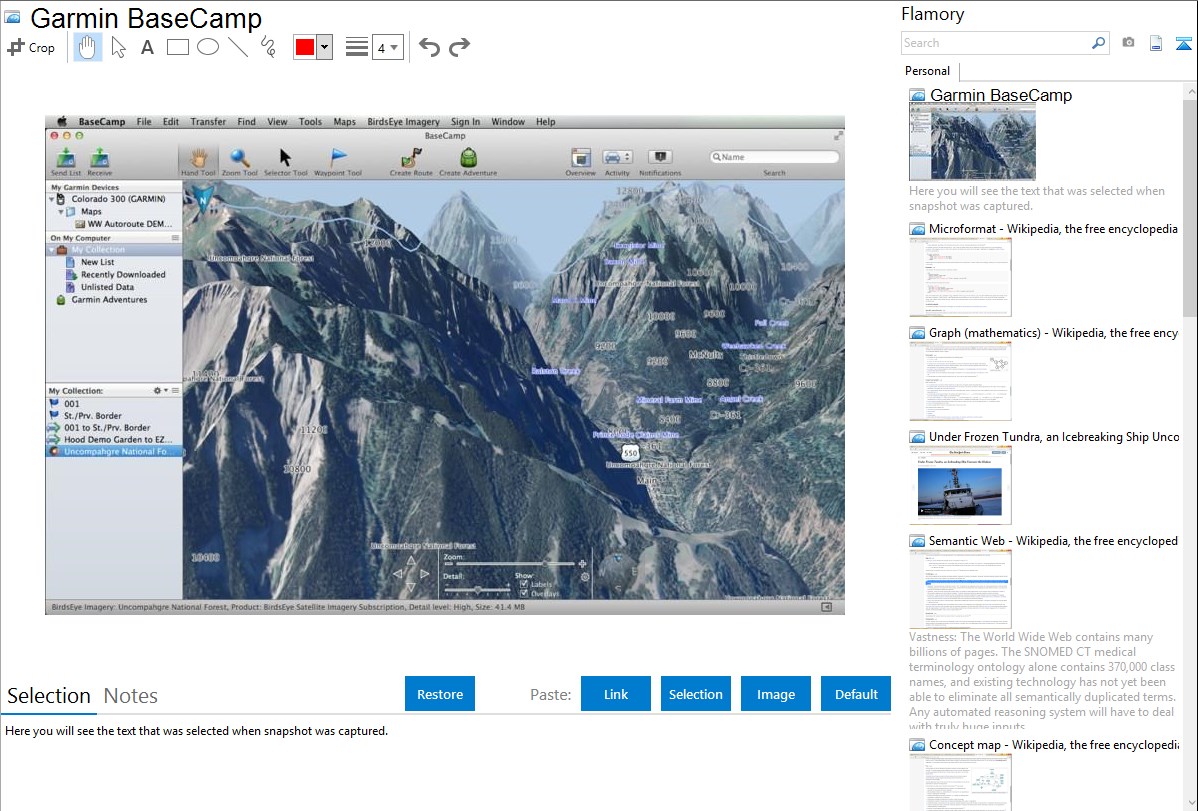Click the Notifications icon in BaseCamp

660,157
